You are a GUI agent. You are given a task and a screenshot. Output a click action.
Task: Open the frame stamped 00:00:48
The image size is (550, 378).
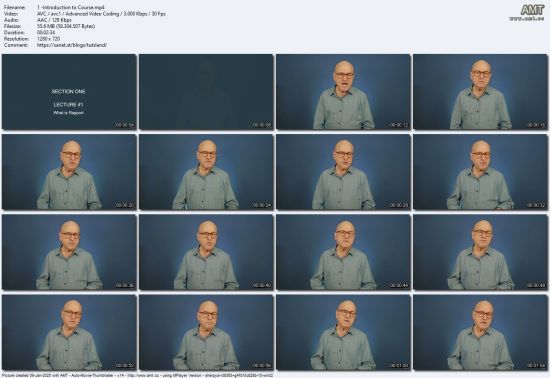click(480, 252)
